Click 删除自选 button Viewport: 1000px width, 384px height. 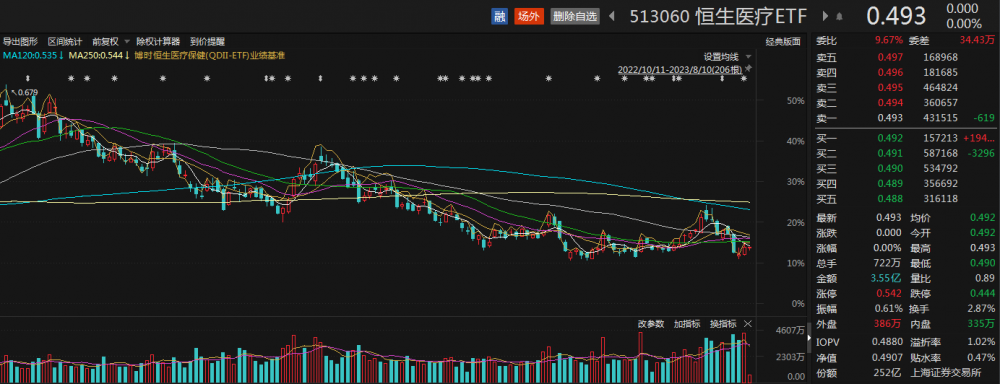(x=575, y=17)
